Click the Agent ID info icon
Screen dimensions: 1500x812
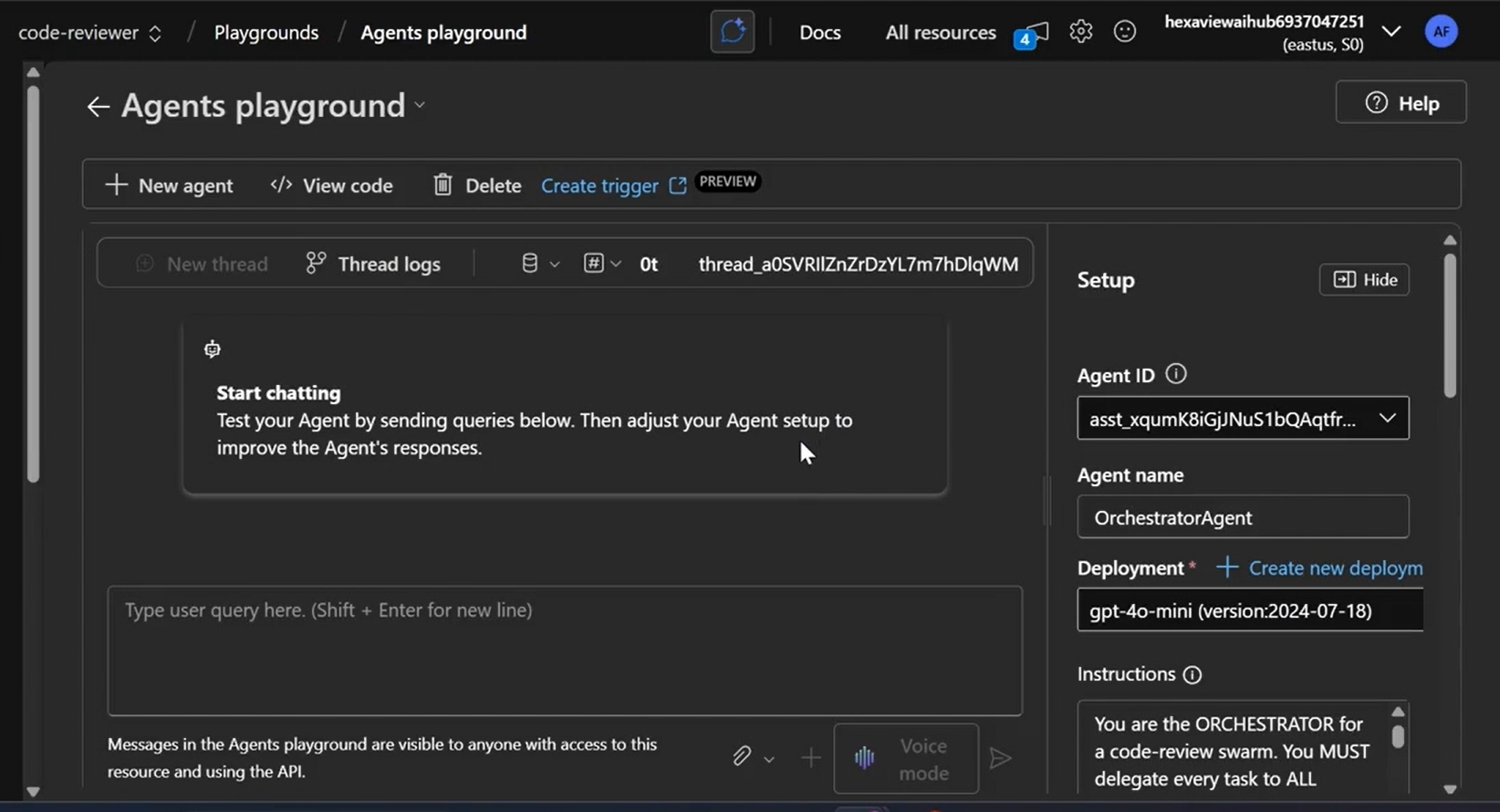(x=1176, y=374)
